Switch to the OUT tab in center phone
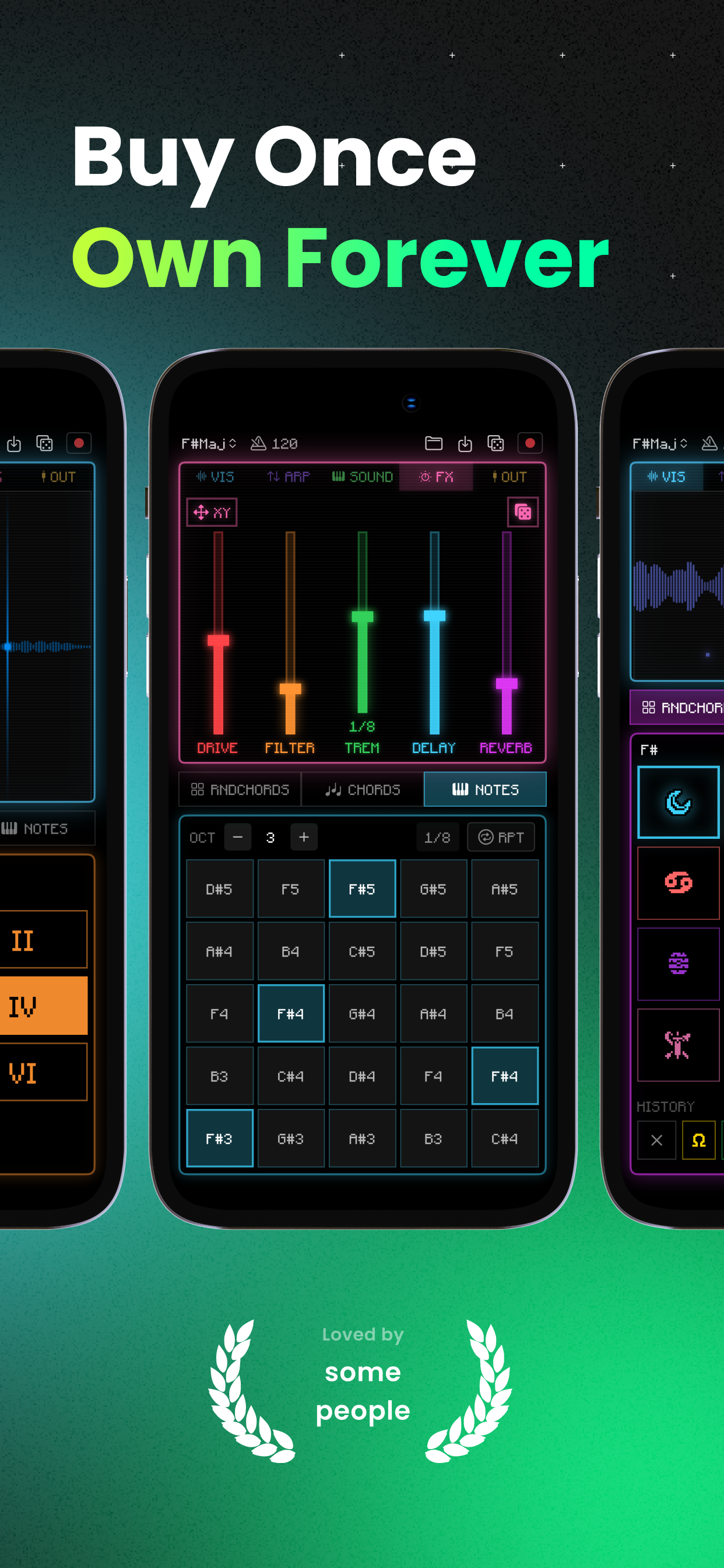Image resolution: width=724 pixels, height=1568 pixels. (x=509, y=477)
